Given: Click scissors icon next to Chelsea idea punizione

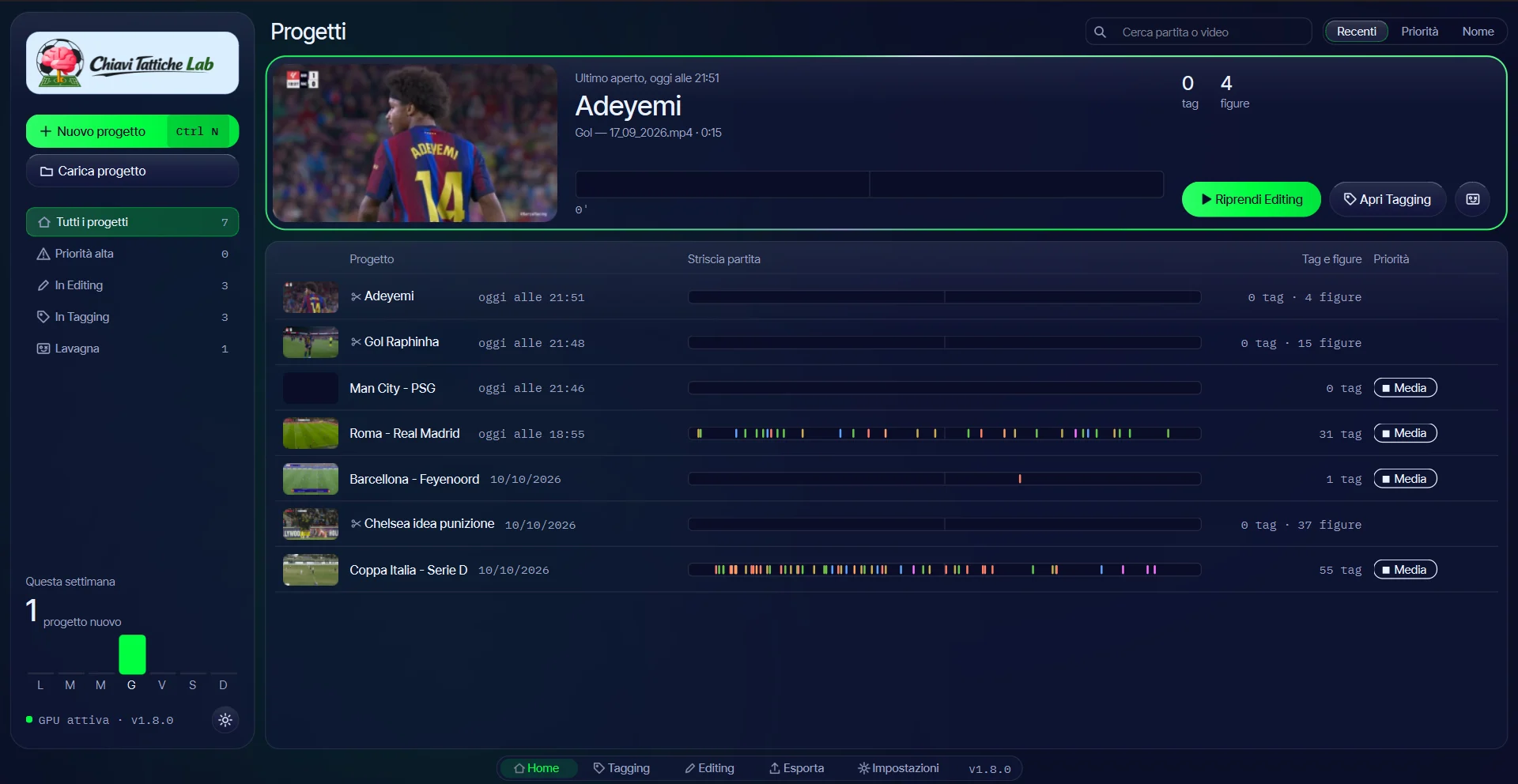Looking at the screenshot, I should coord(356,524).
